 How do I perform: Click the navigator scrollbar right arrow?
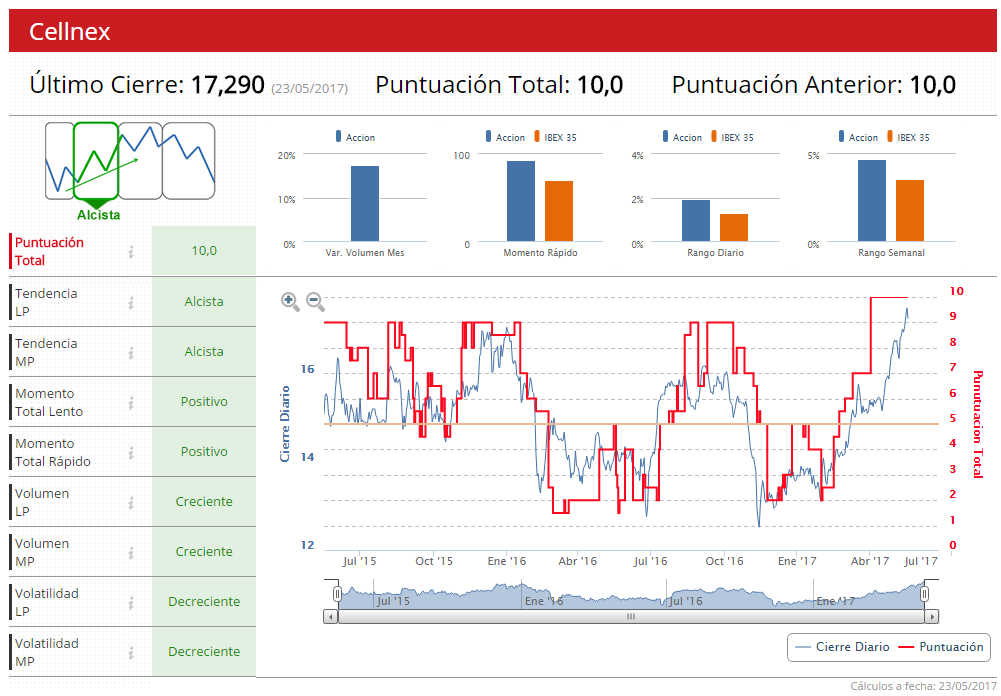pyautogui.click(x=931, y=616)
